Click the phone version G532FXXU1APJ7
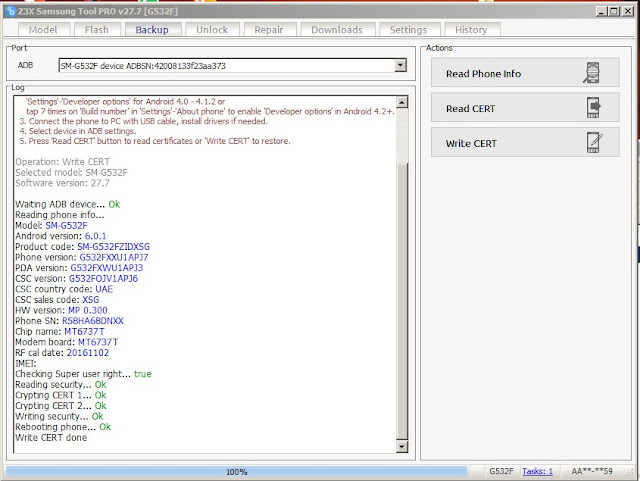Image resolution: width=640 pixels, height=481 pixels. (x=114, y=257)
